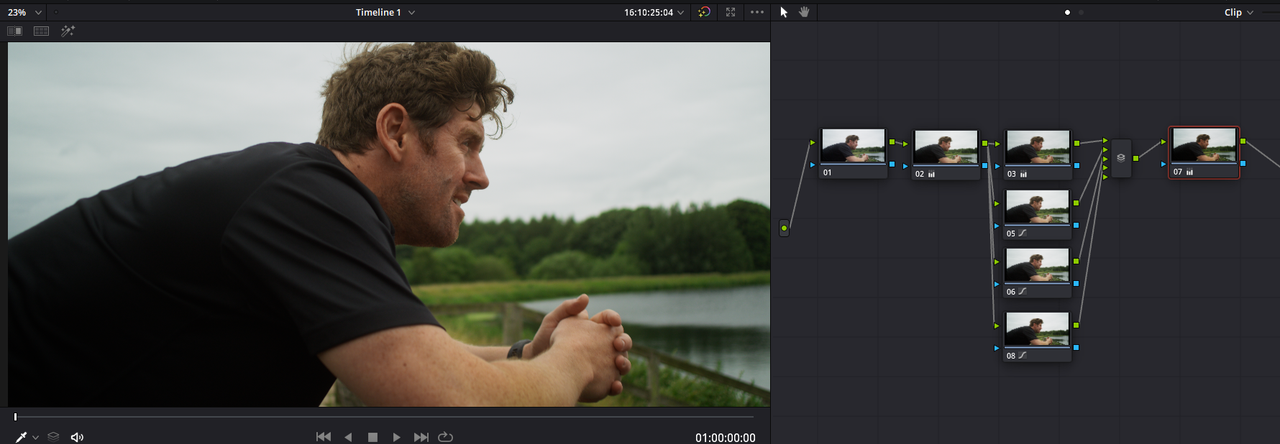Toggle loop playback
1280x444 pixels.
tap(446, 437)
